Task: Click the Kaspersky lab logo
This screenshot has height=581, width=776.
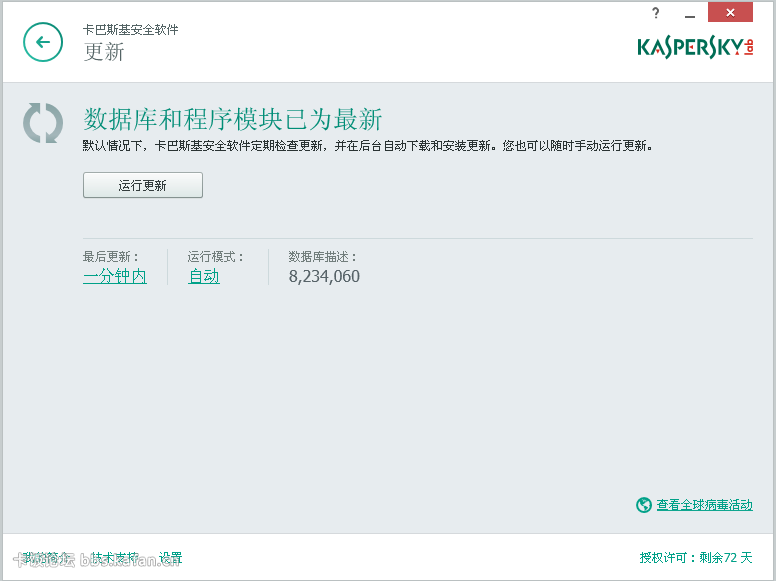Action: (695, 48)
